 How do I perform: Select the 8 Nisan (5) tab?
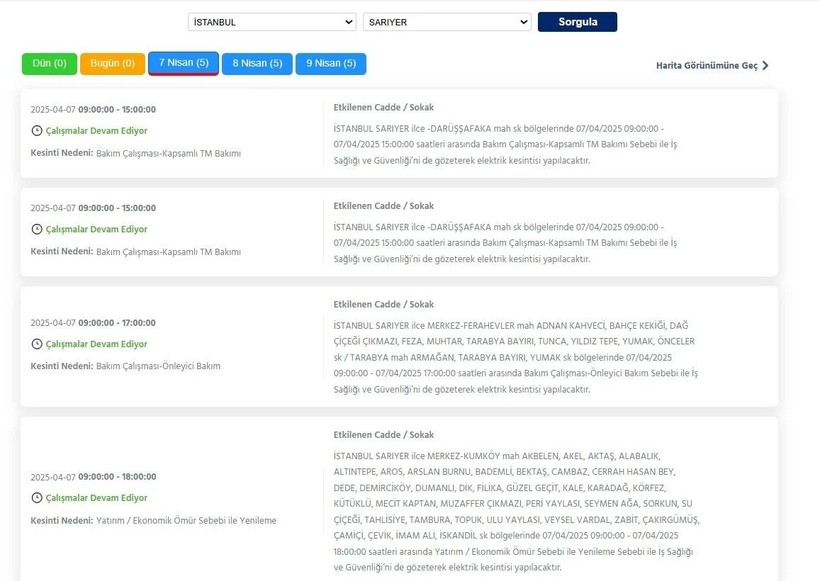(x=257, y=64)
